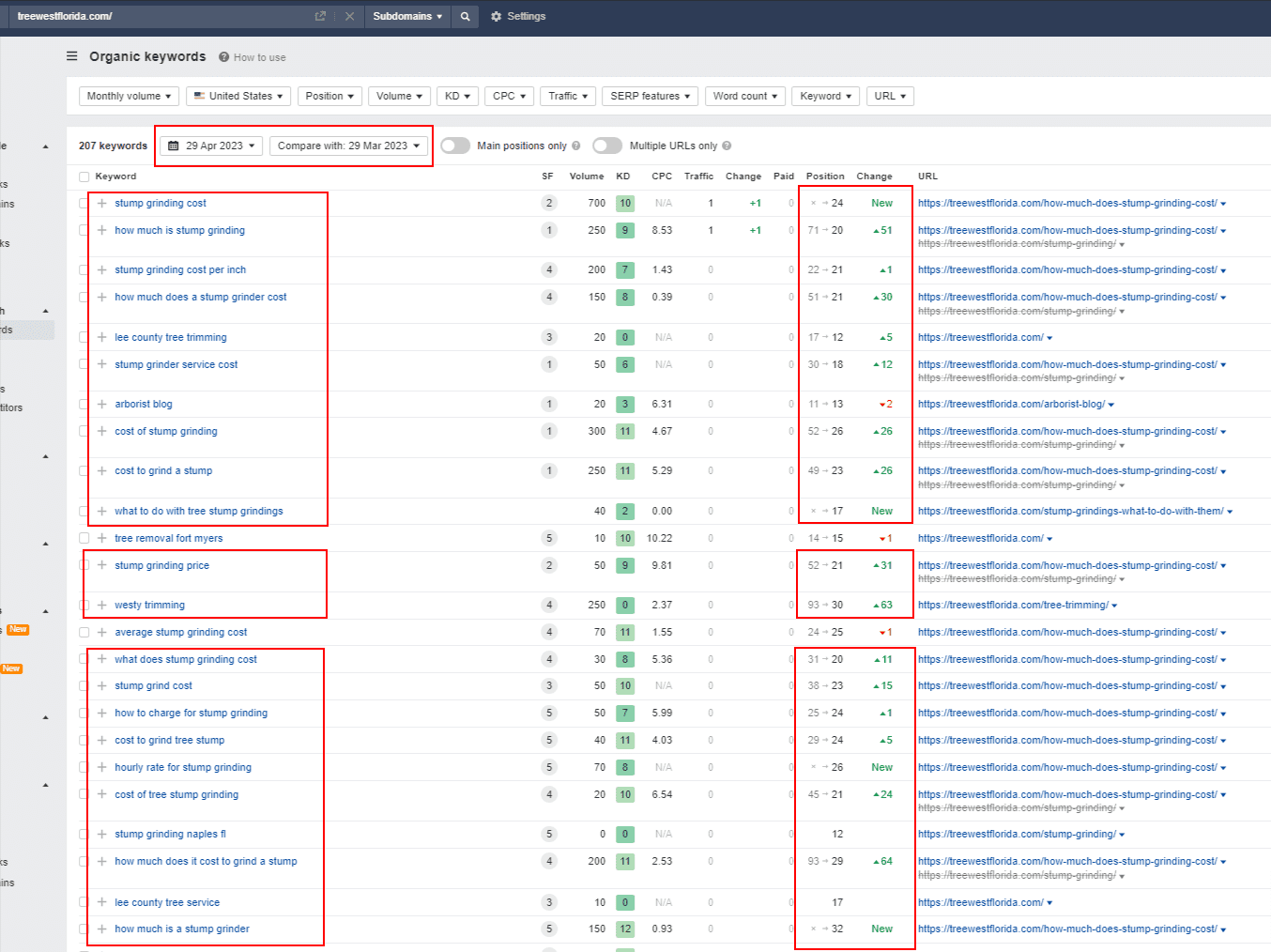Check the select-all checkbox by the Keyword header
This screenshot has width=1271, height=952.
[84, 177]
